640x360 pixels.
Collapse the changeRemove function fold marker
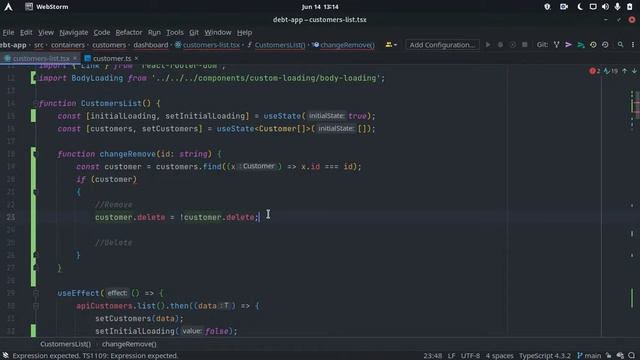[x=36, y=154]
